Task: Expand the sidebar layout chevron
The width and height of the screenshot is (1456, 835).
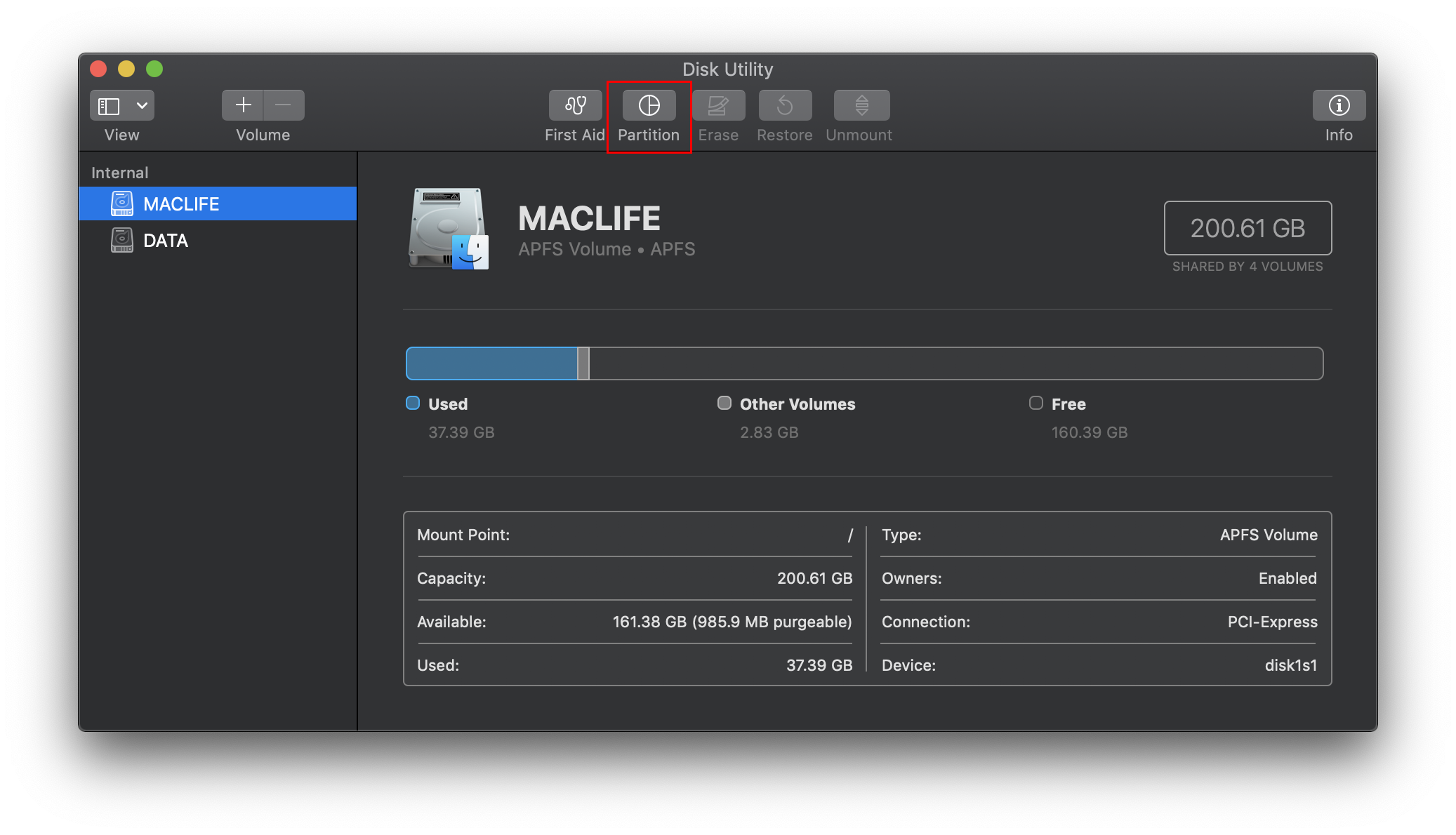Action: coord(142,105)
